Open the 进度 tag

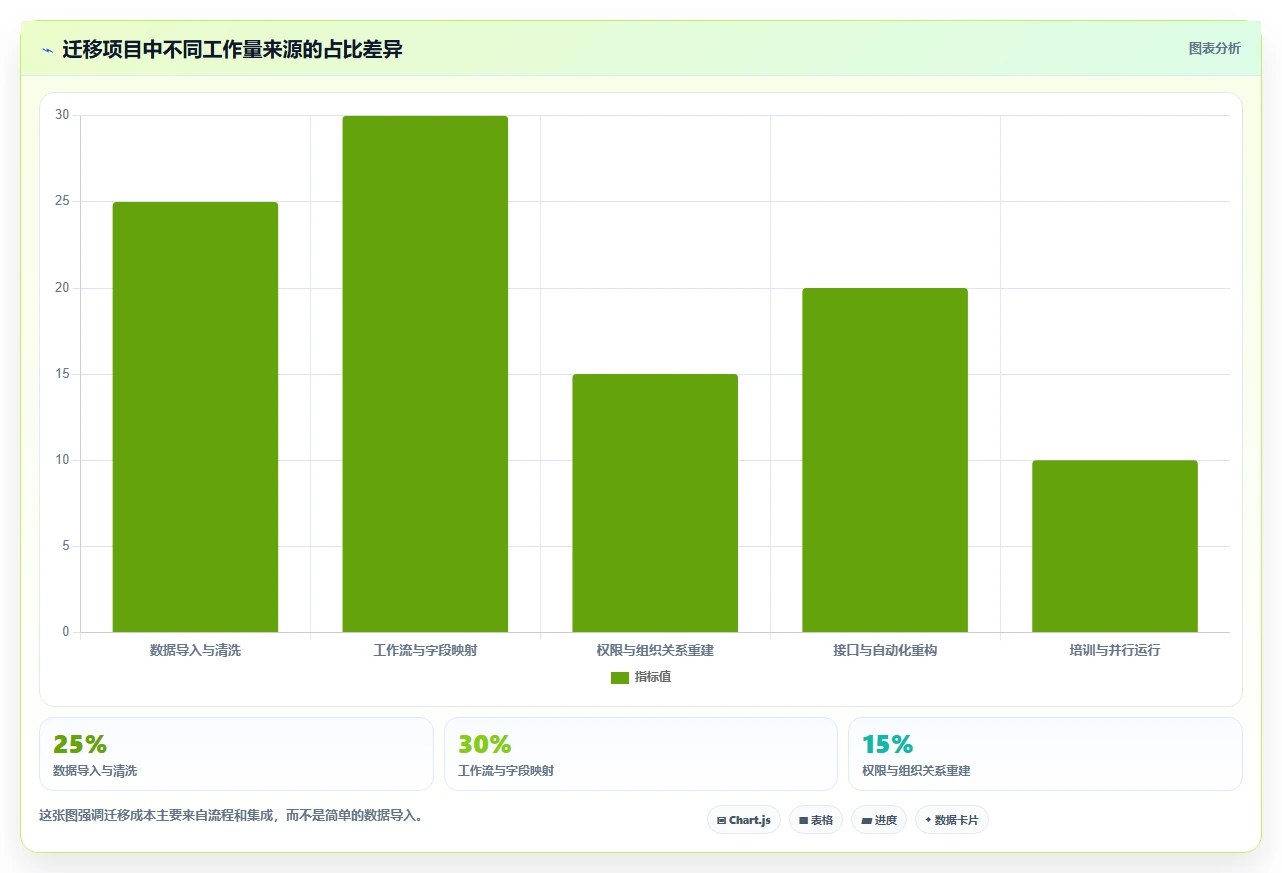pyautogui.click(x=879, y=820)
